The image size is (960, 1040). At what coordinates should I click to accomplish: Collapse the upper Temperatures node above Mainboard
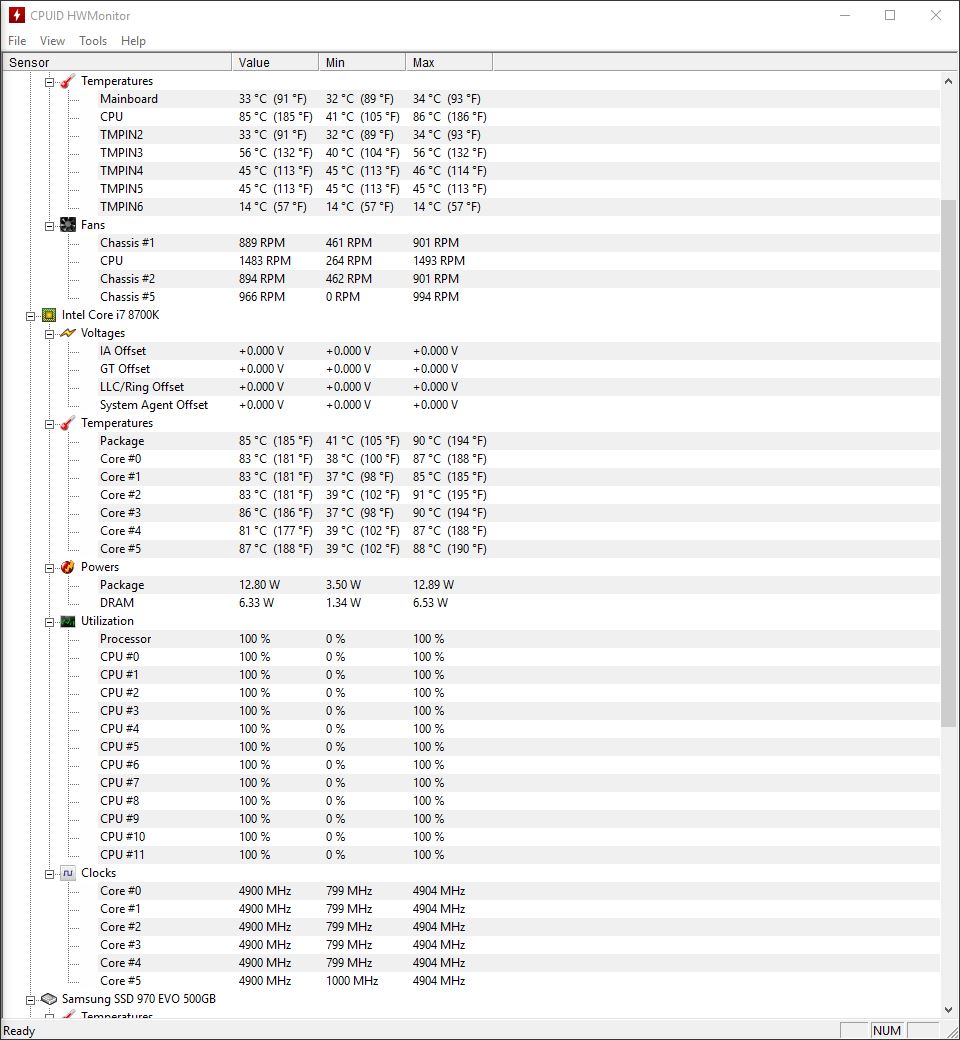coord(49,82)
